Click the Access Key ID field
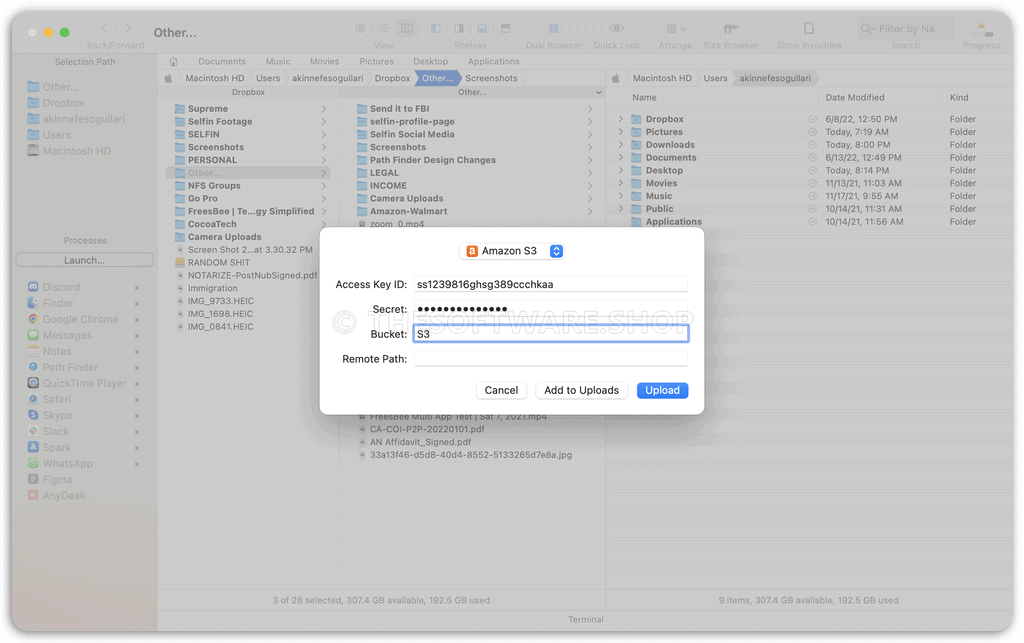Screen dimensions: 1024x643 551,284
